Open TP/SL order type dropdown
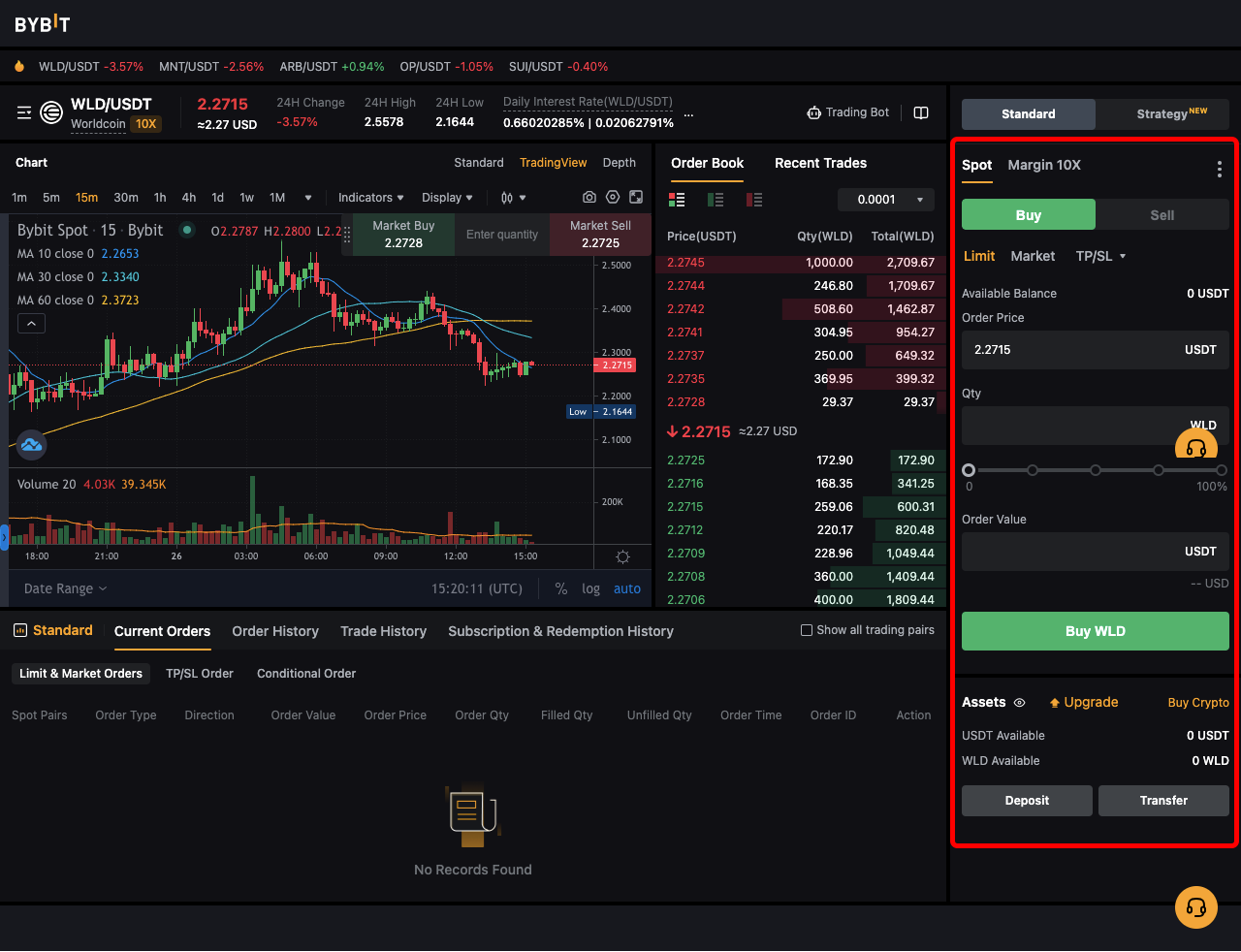 pyautogui.click(x=1100, y=256)
